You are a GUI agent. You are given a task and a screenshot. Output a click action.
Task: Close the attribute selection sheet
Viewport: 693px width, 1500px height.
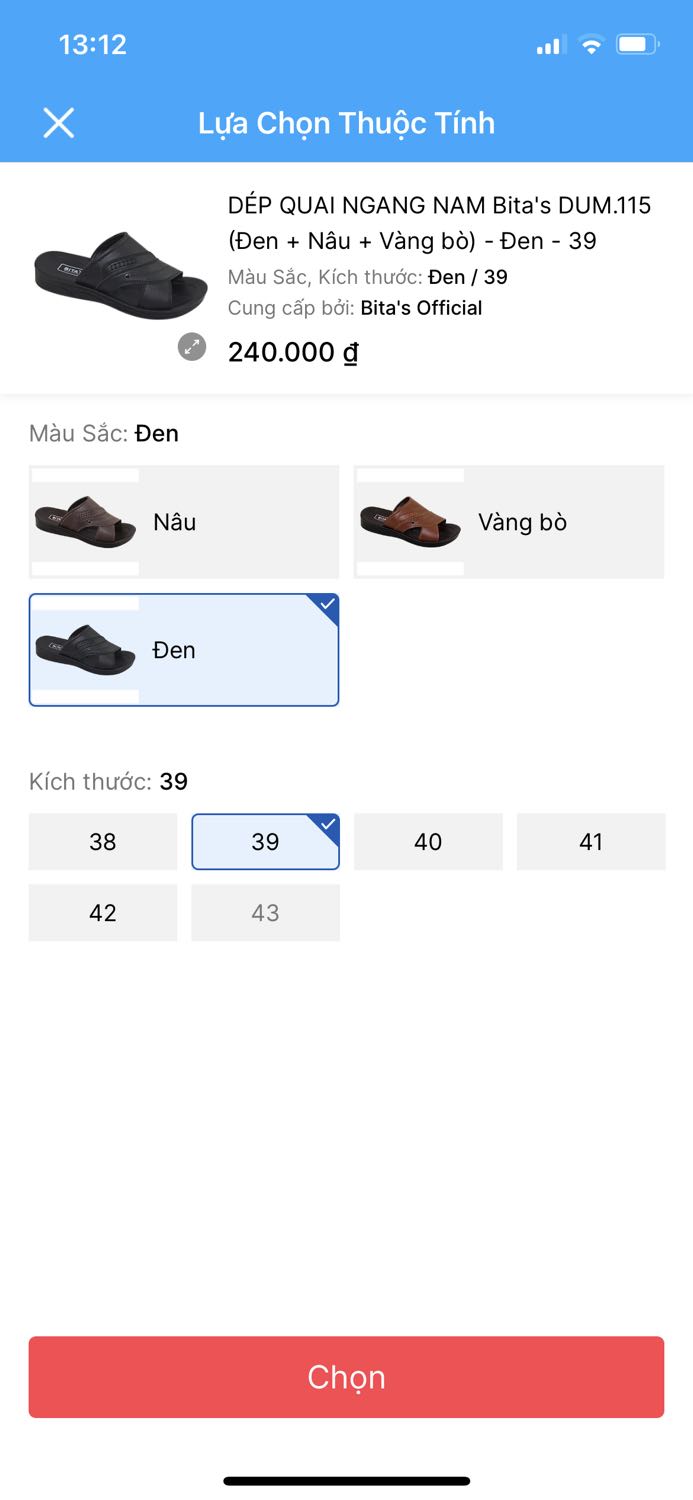(x=59, y=123)
